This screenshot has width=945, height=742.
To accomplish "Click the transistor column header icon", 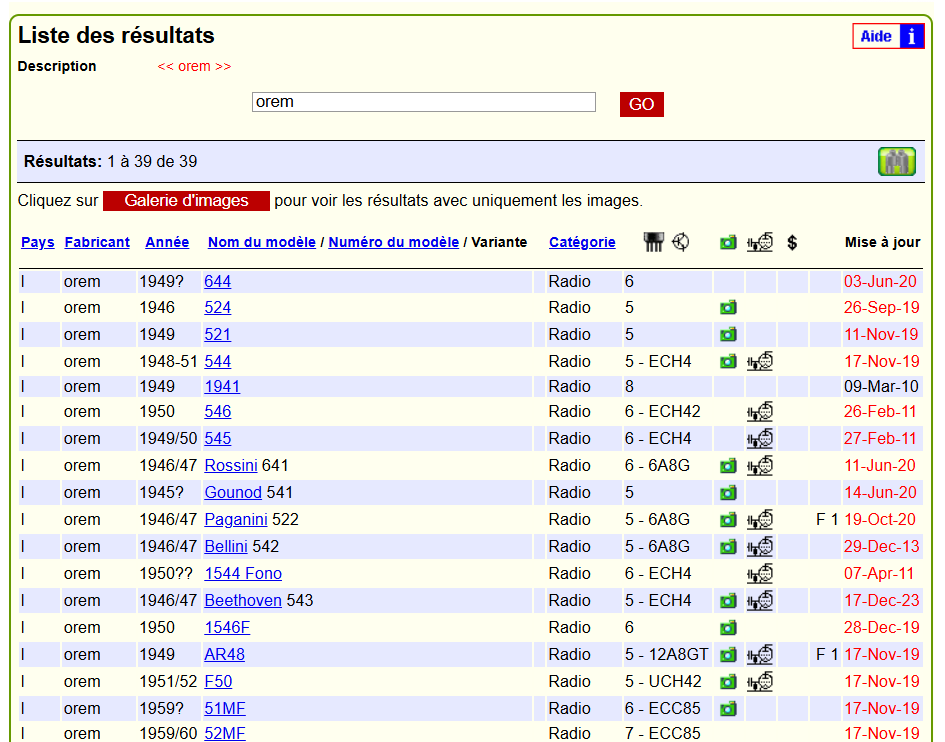I will 681,242.
